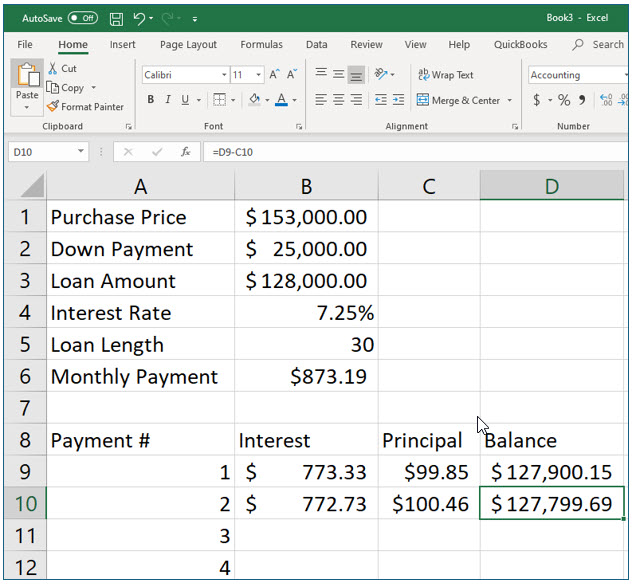Click the Align Left icon
The height and width of the screenshot is (584, 632).
[x=321, y=100]
